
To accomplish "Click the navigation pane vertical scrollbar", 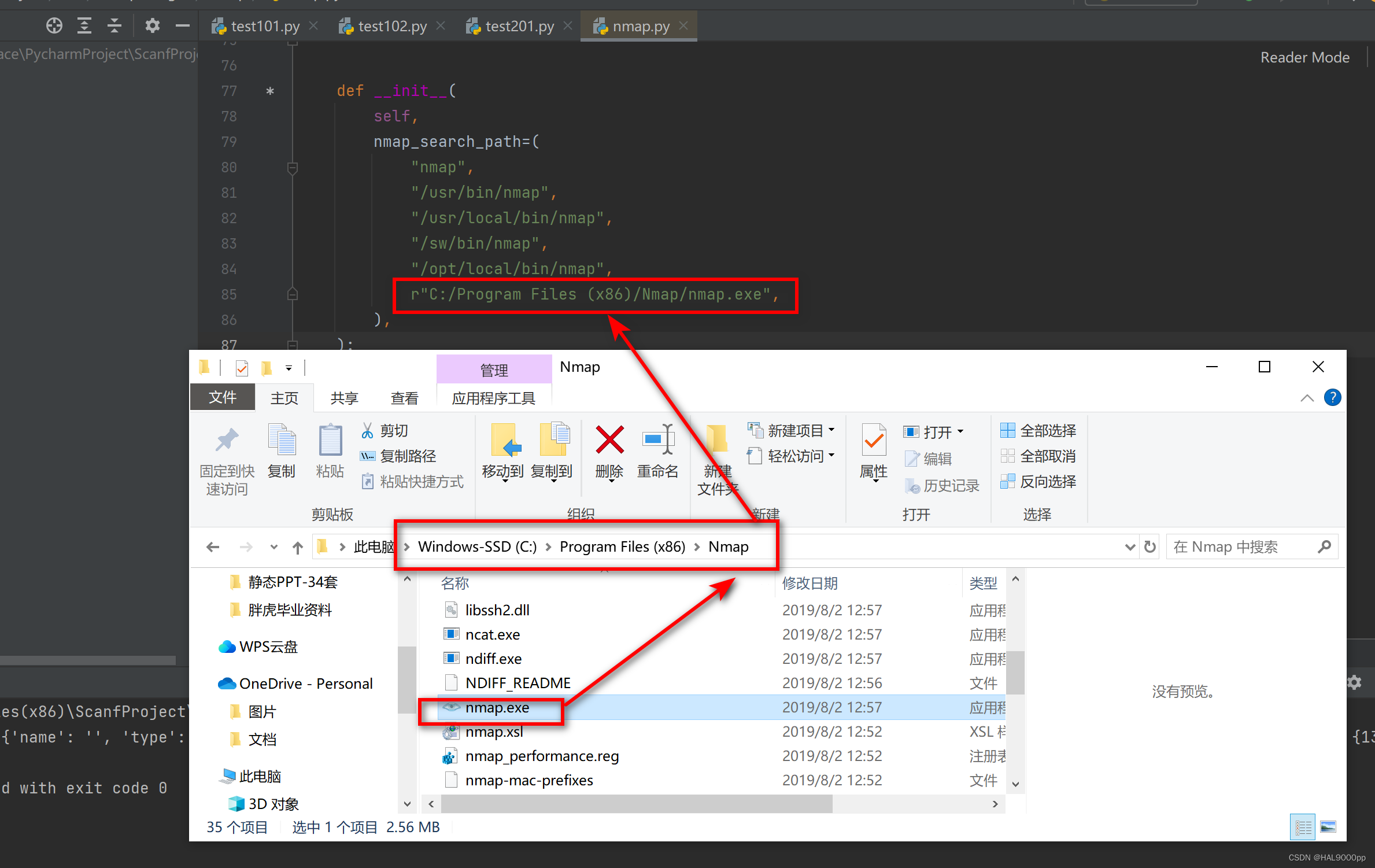I will tap(407, 679).
